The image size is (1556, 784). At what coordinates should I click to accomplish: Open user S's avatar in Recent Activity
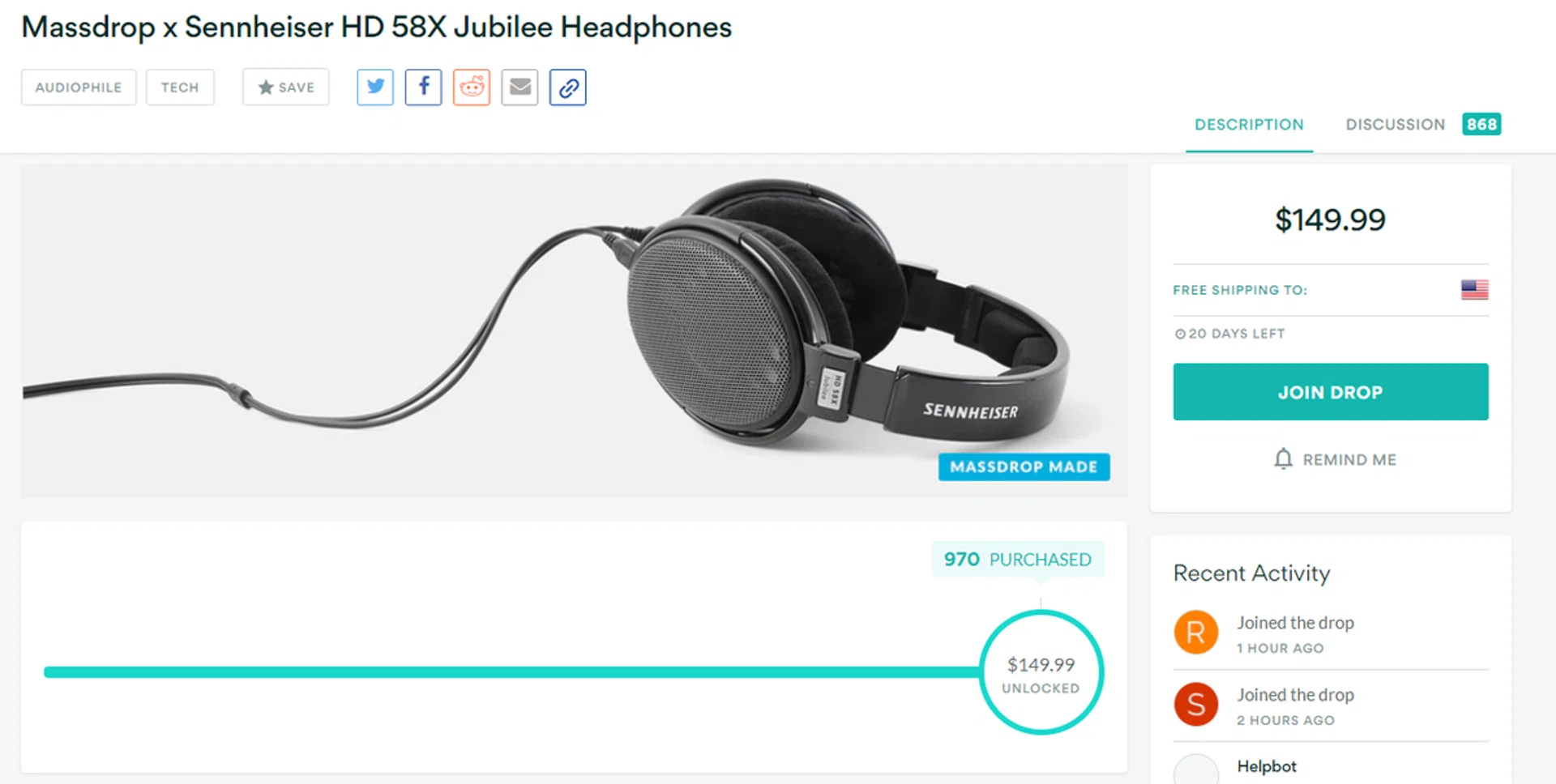(1196, 705)
